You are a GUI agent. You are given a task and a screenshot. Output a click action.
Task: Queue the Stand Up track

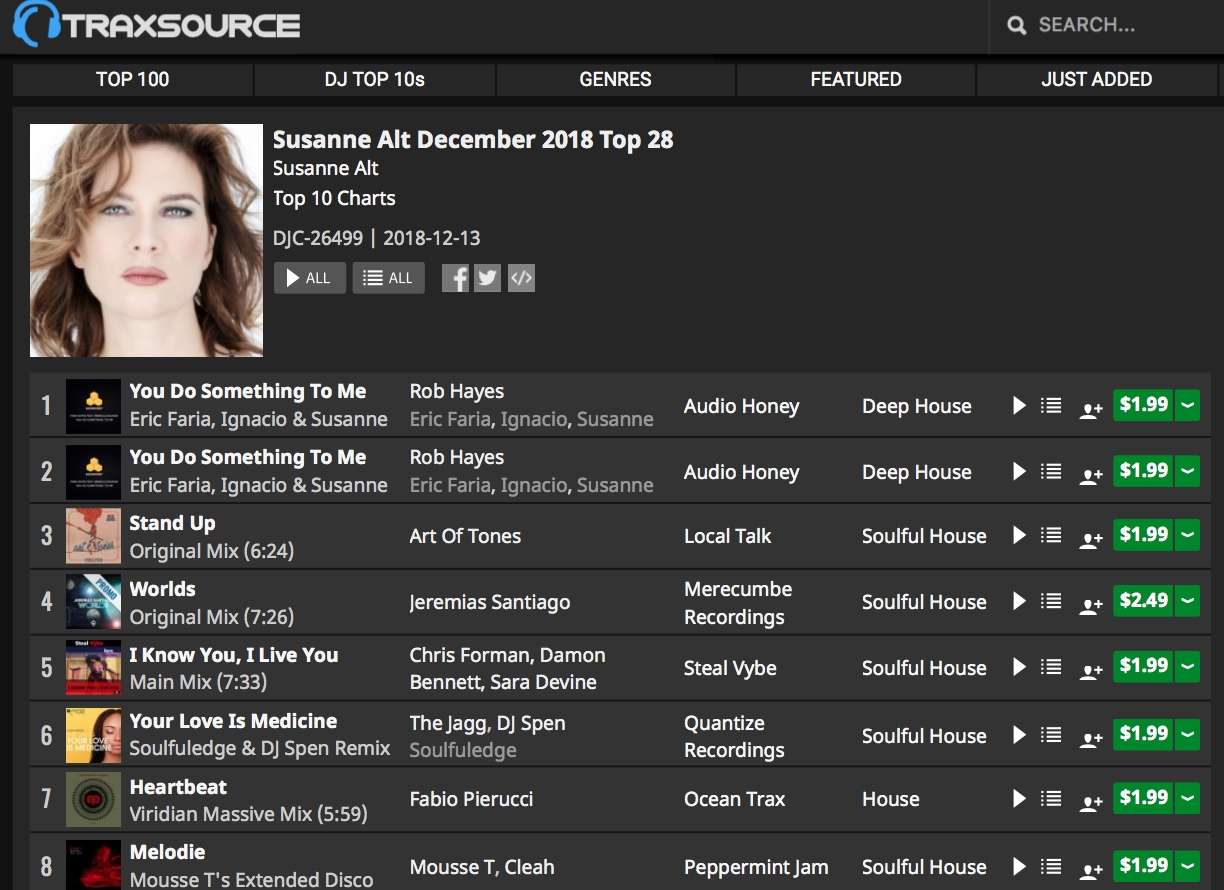(1051, 535)
